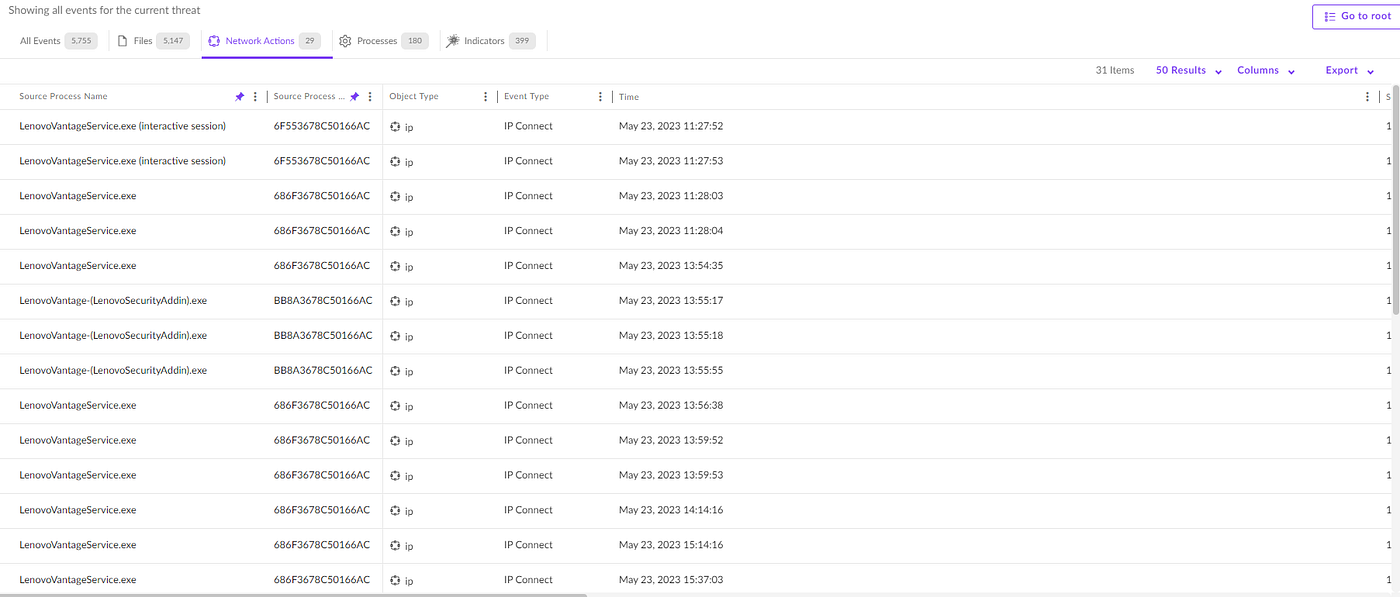The width and height of the screenshot is (1400, 597).
Task: Click ip icon in the 13:55:17 row
Action: pyautogui.click(x=395, y=301)
